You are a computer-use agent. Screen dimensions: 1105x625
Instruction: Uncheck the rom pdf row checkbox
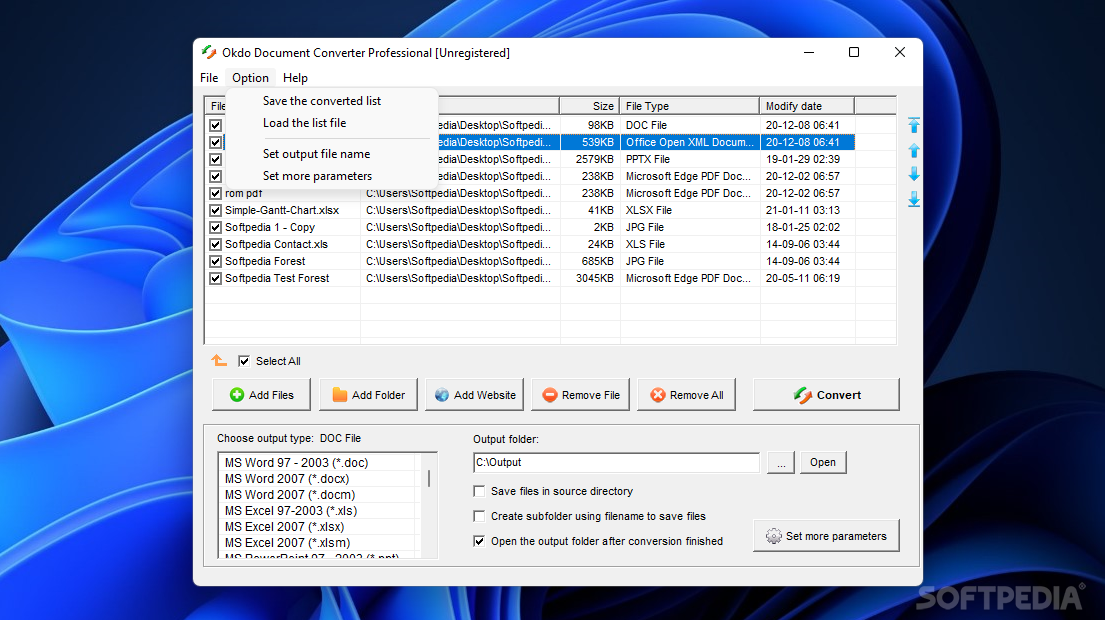[216, 193]
